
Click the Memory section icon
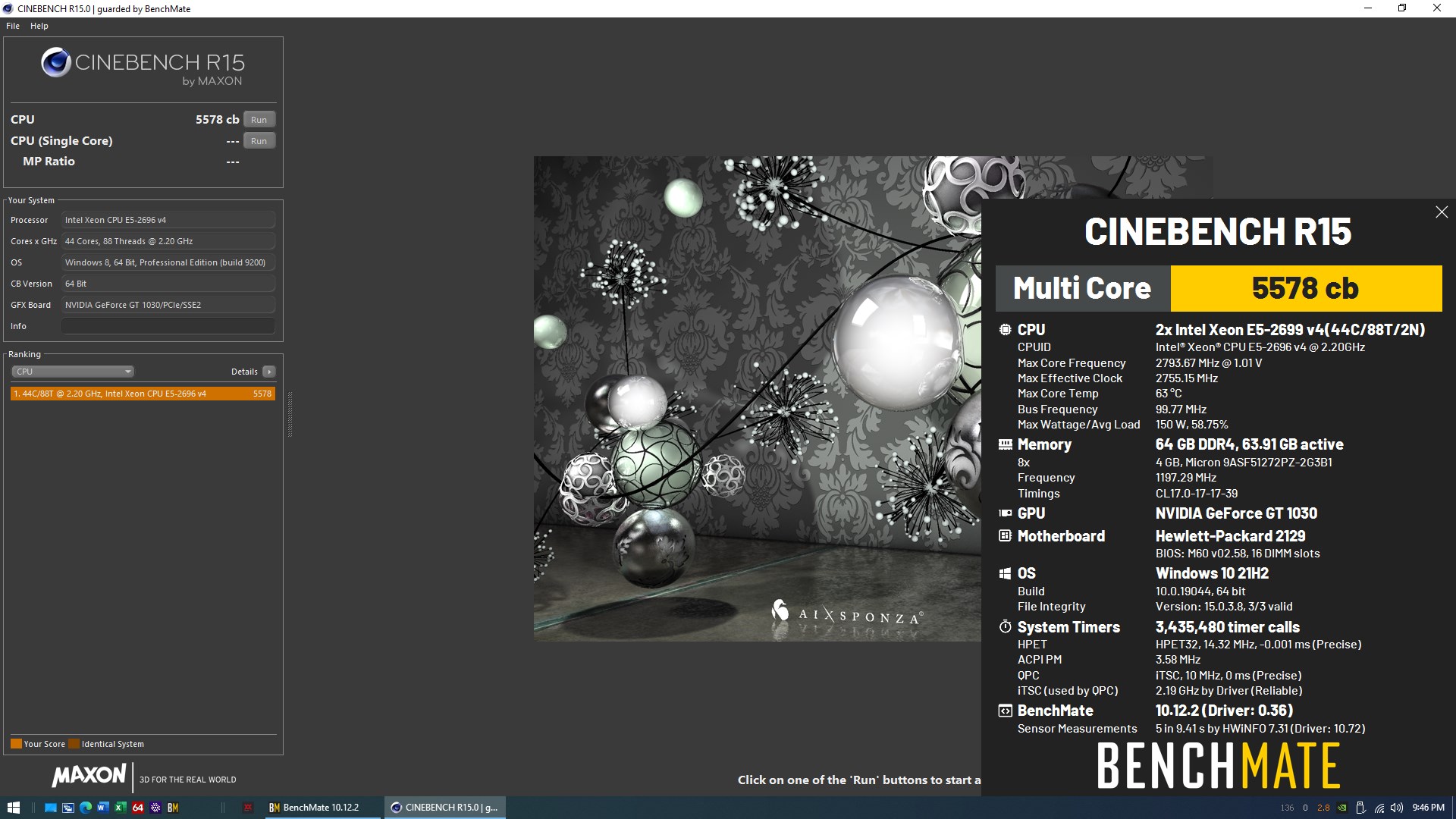(1005, 444)
